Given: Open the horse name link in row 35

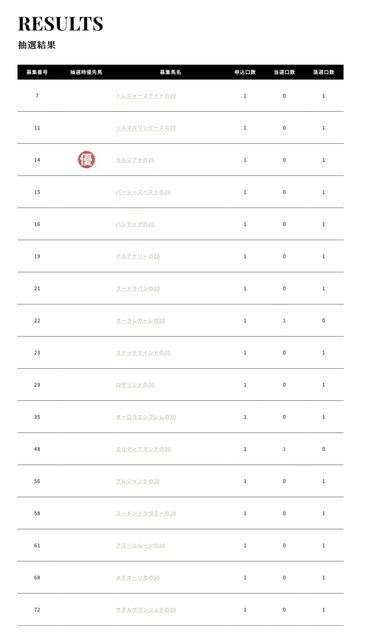Looking at the screenshot, I should [146, 417].
